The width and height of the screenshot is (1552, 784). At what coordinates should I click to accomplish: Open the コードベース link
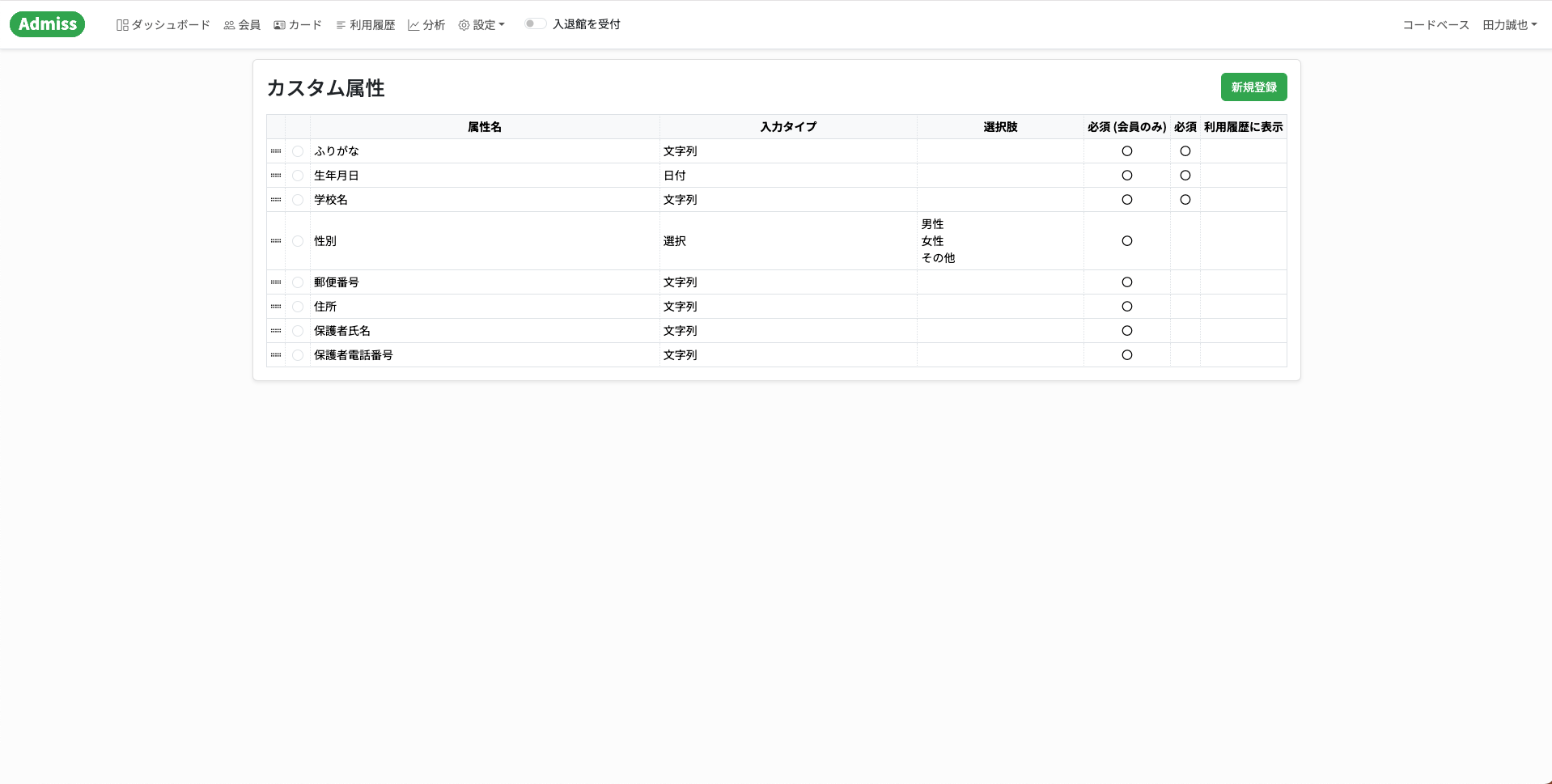tap(1435, 25)
